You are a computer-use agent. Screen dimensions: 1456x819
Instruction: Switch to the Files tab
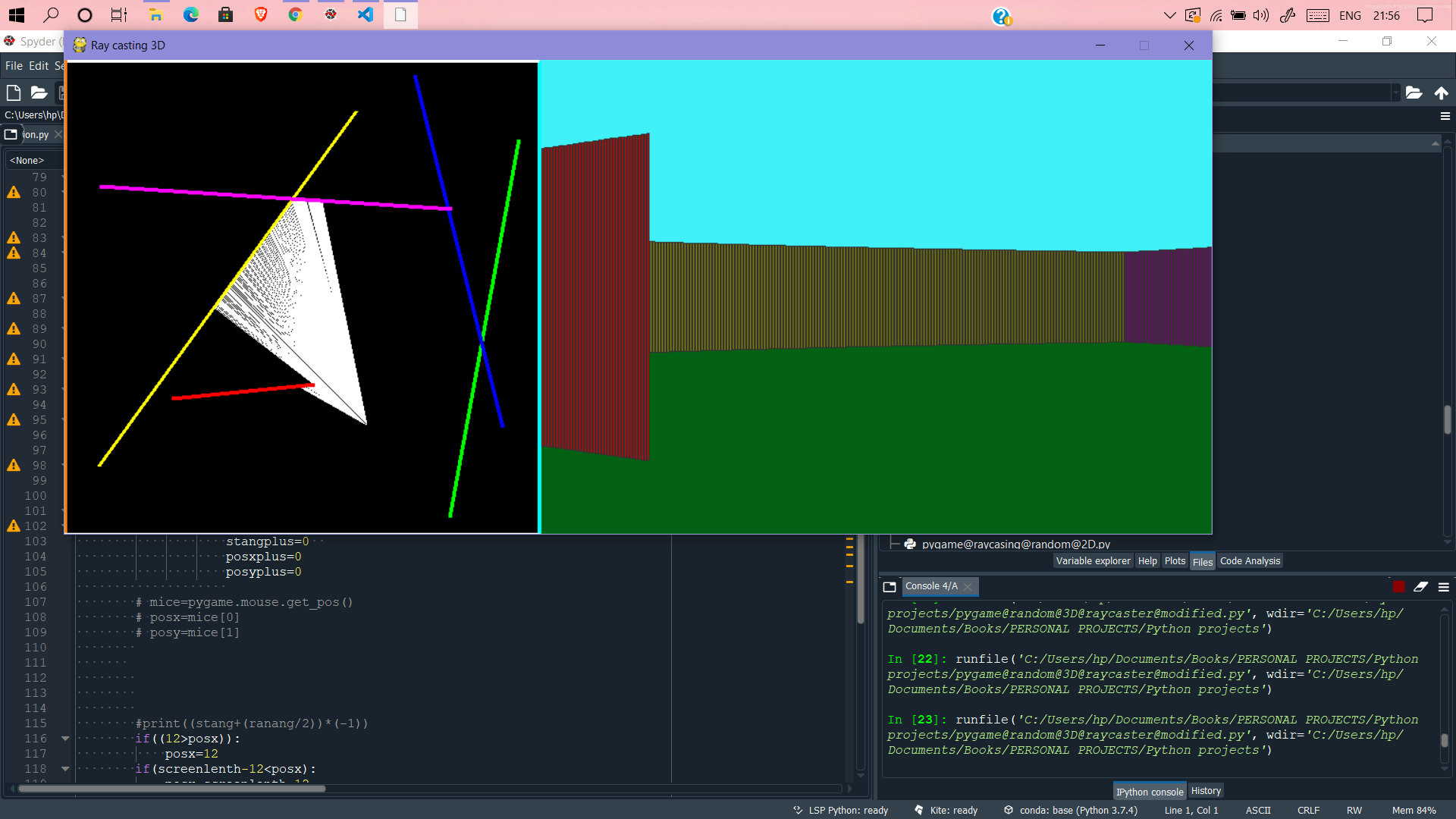click(x=1202, y=561)
